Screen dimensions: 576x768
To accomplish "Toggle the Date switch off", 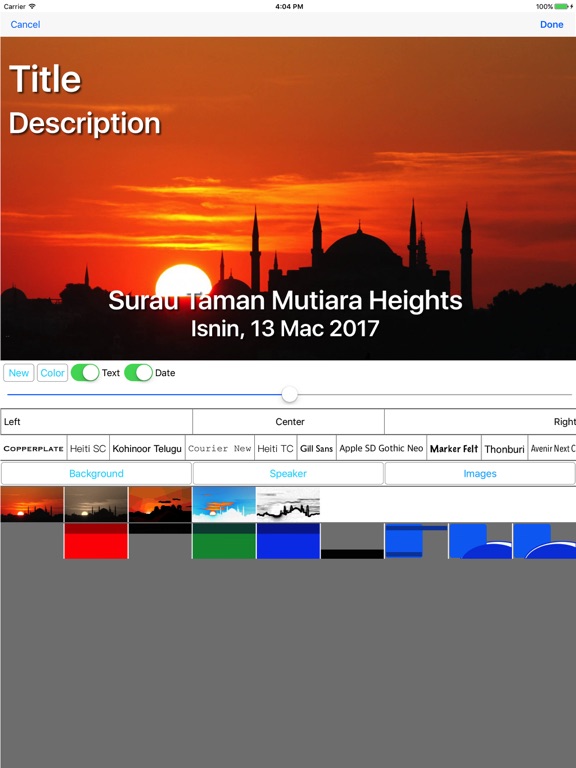I will point(139,373).
